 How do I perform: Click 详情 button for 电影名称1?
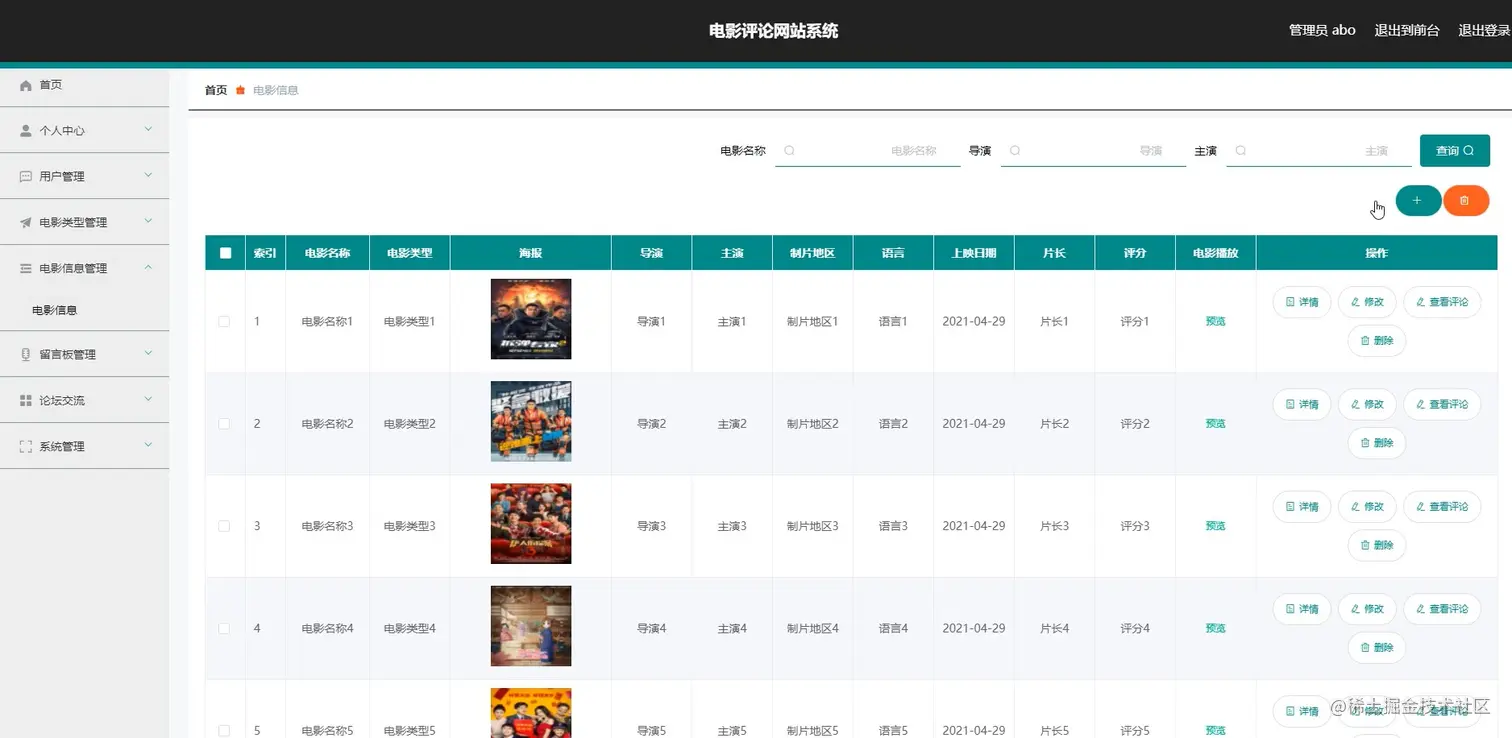pos(1302,302)
